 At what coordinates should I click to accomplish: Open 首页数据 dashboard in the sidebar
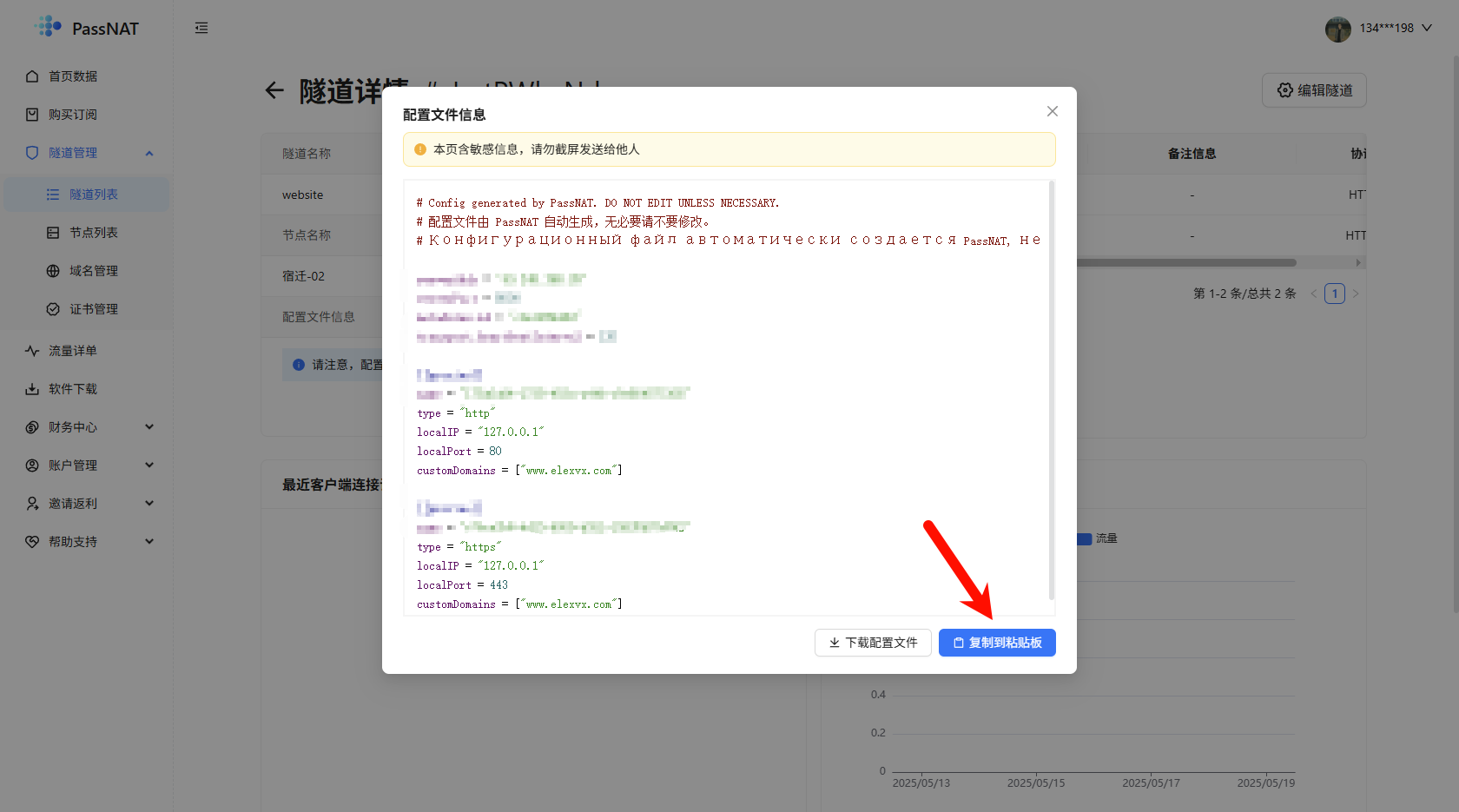click(x=73, y=76)
